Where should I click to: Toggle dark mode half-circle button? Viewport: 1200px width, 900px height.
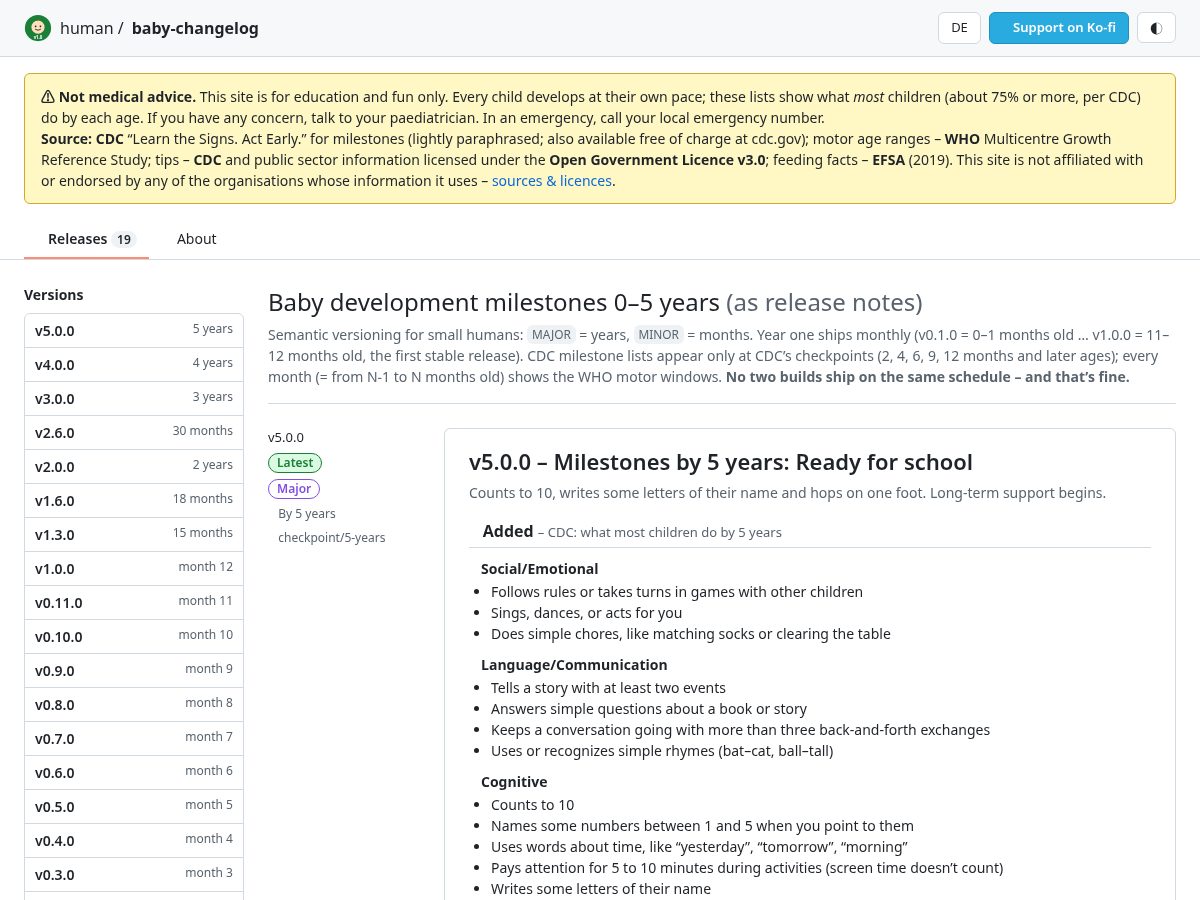click(1156, 28)
